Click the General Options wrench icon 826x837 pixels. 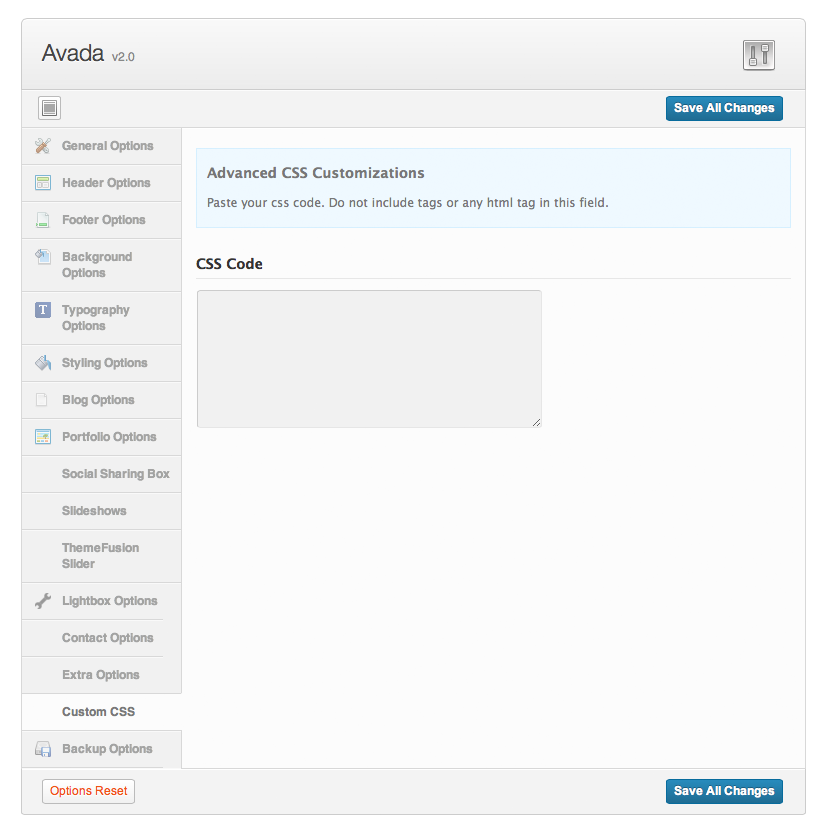(43, 146)
